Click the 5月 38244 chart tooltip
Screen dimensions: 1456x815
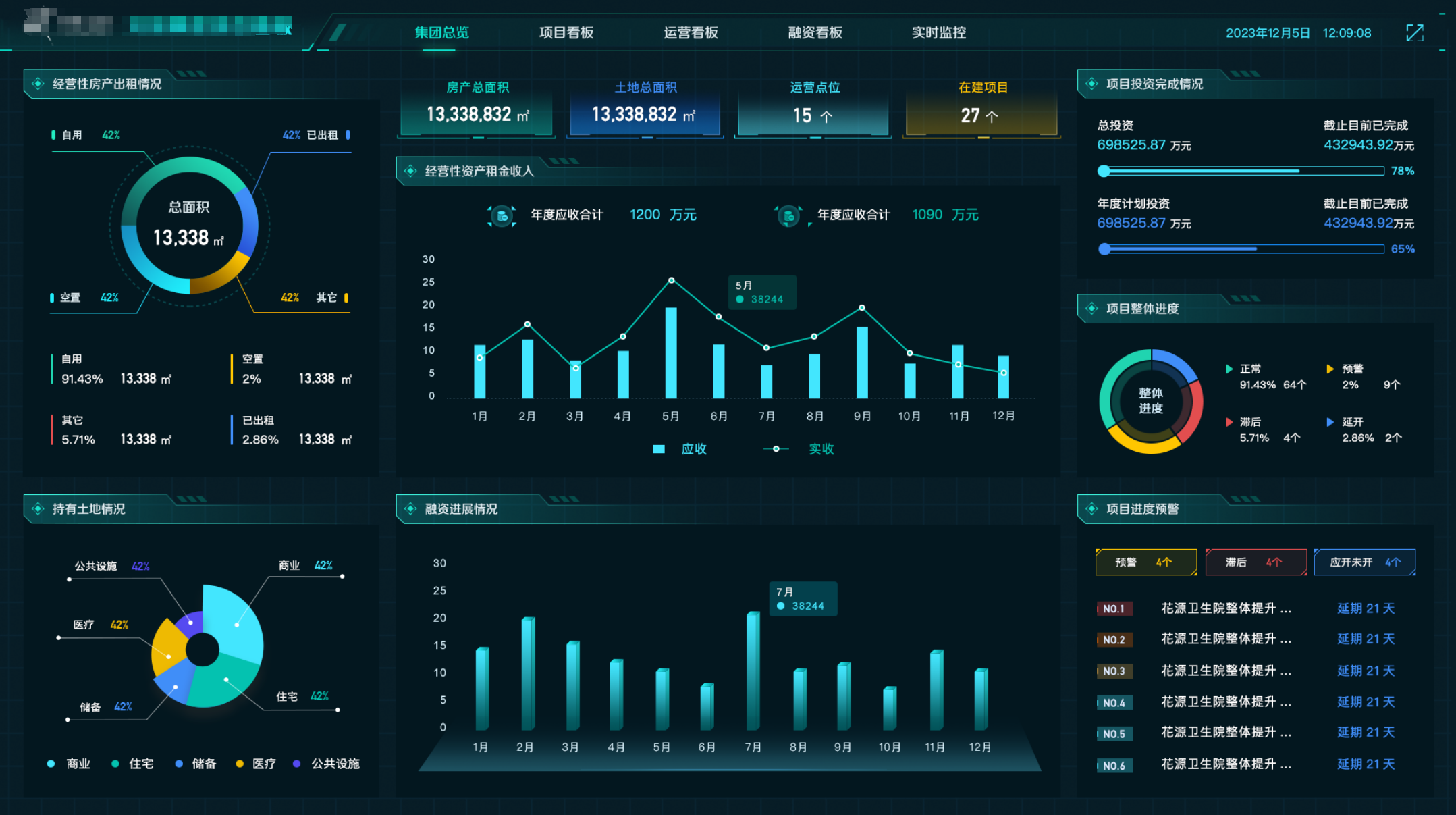click(762, 292)
